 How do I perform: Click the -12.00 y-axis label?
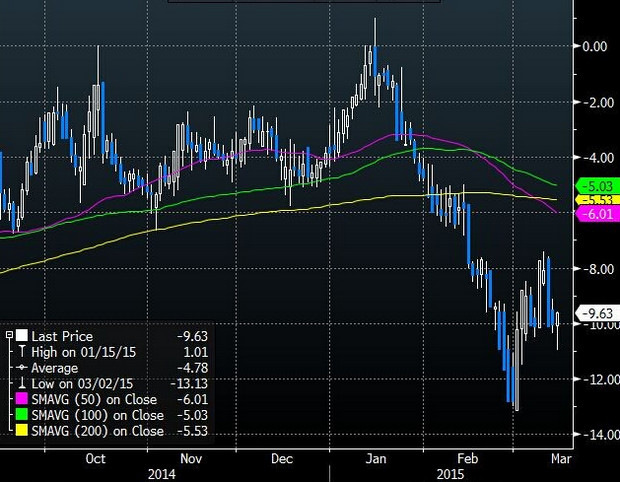599,380
